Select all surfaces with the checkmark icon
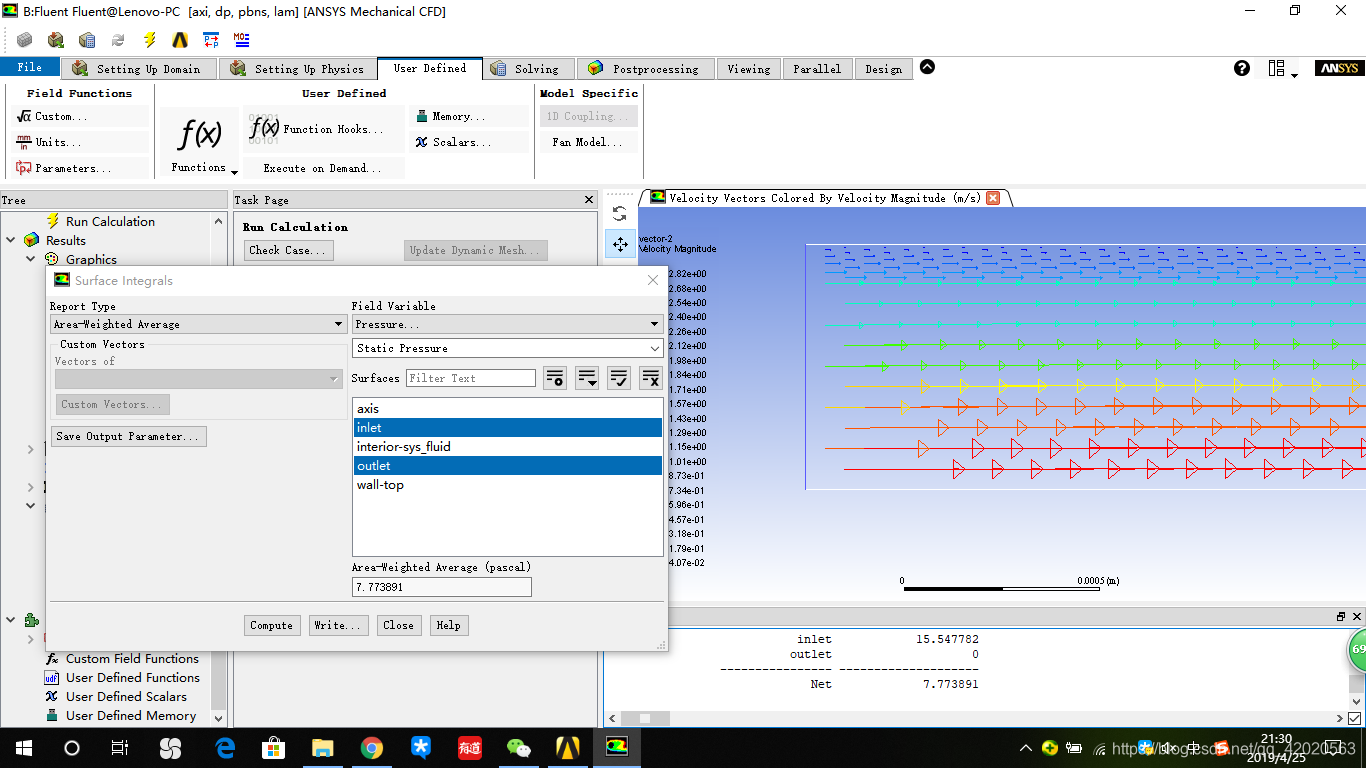The width and height of the screenshot is (1366, 768). click(619, 378)
